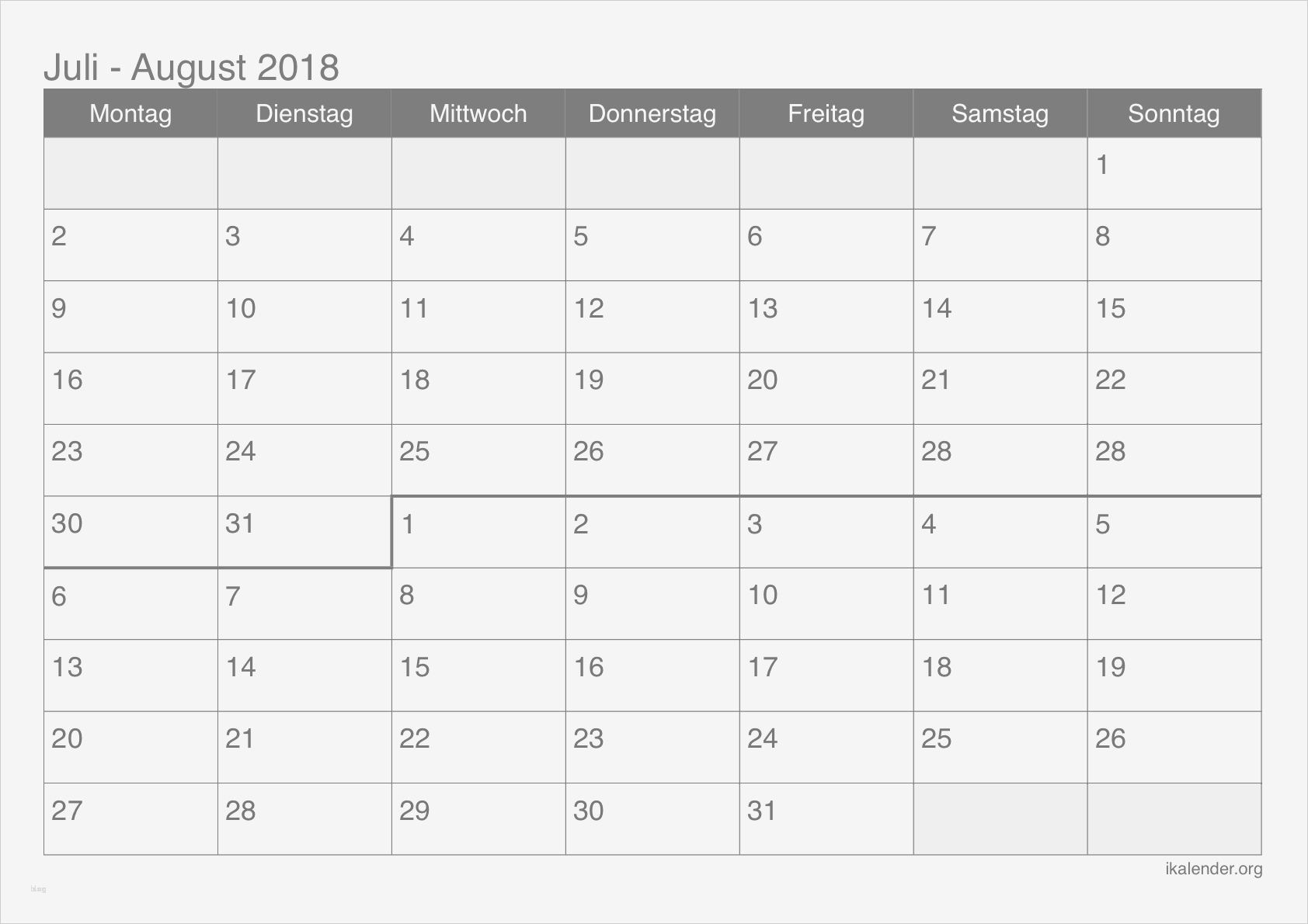Select the August 5 Sunday cell
Screen dimensions: 1308x924
1174,532
